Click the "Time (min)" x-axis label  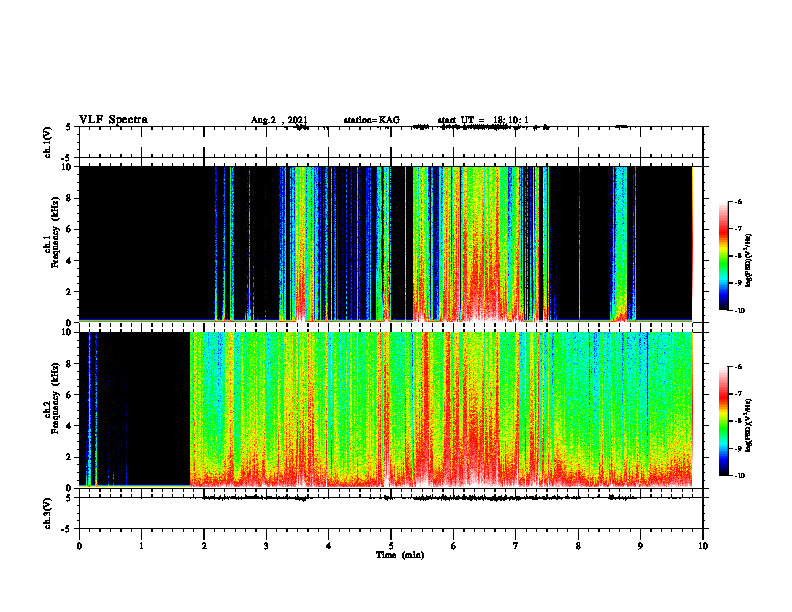[400, 555]
